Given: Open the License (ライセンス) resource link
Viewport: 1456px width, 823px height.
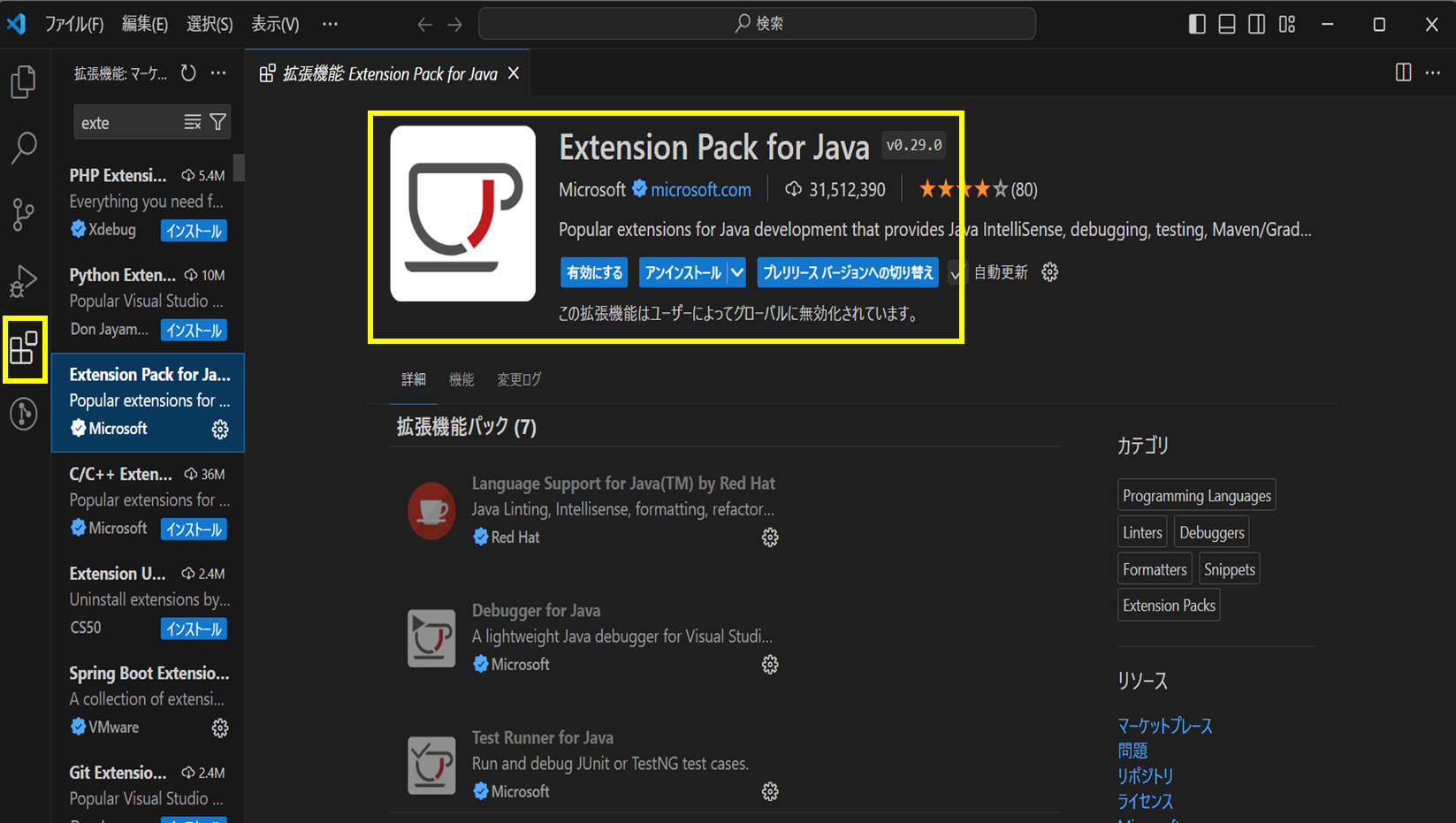Looking at the screenshot, I should (1145, 801).
